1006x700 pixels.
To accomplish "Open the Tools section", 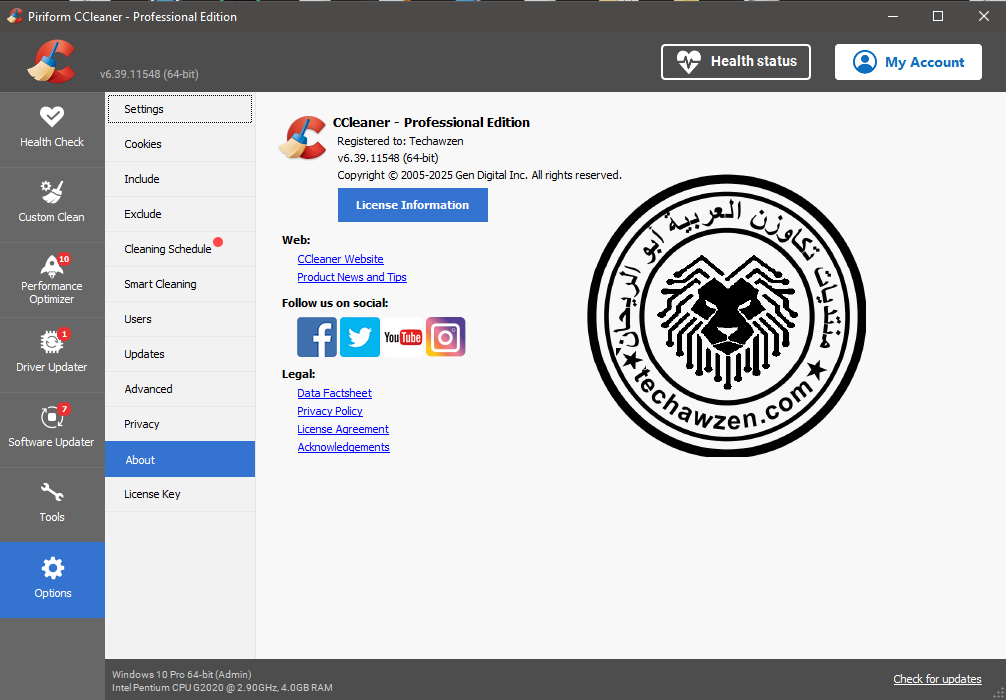I will [x=52, y=505].
